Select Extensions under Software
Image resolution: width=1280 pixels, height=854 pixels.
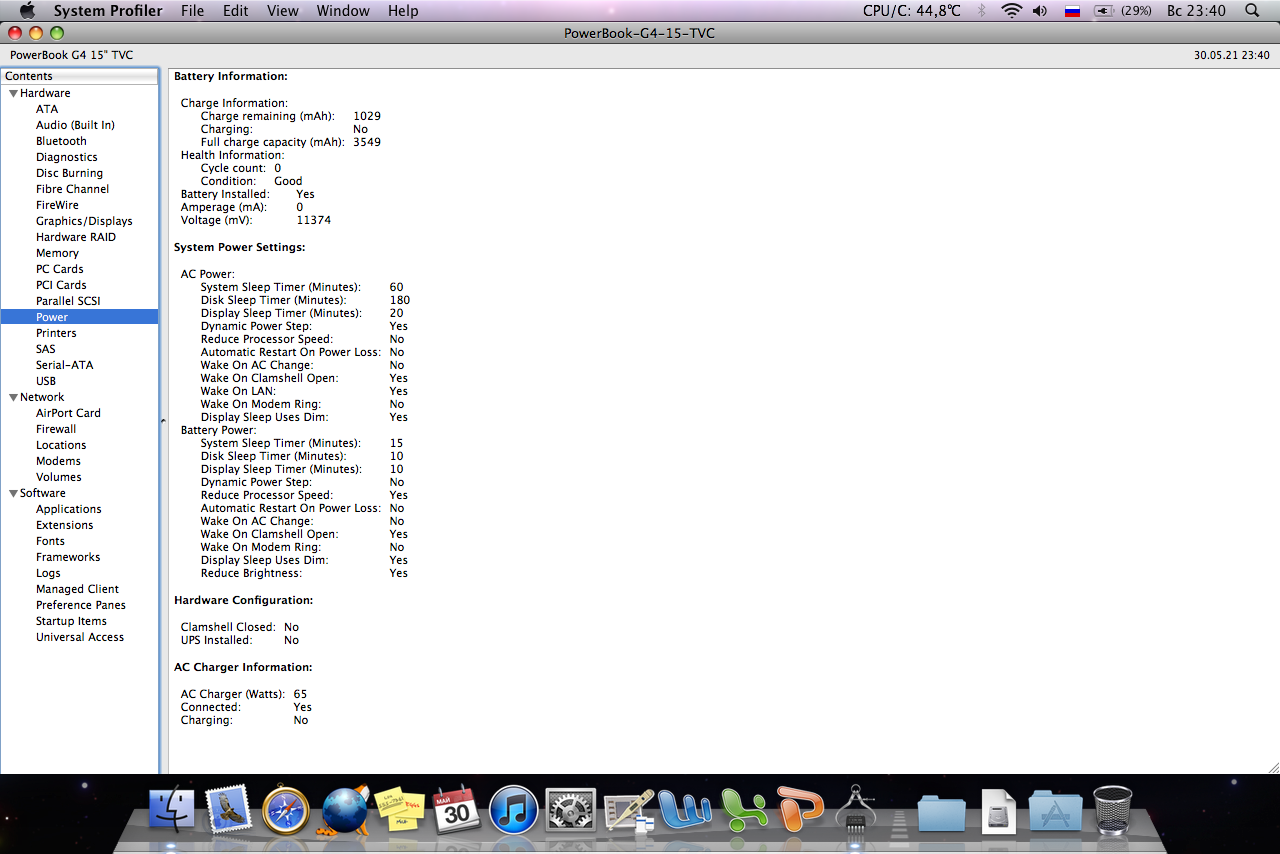click(79, 525)
